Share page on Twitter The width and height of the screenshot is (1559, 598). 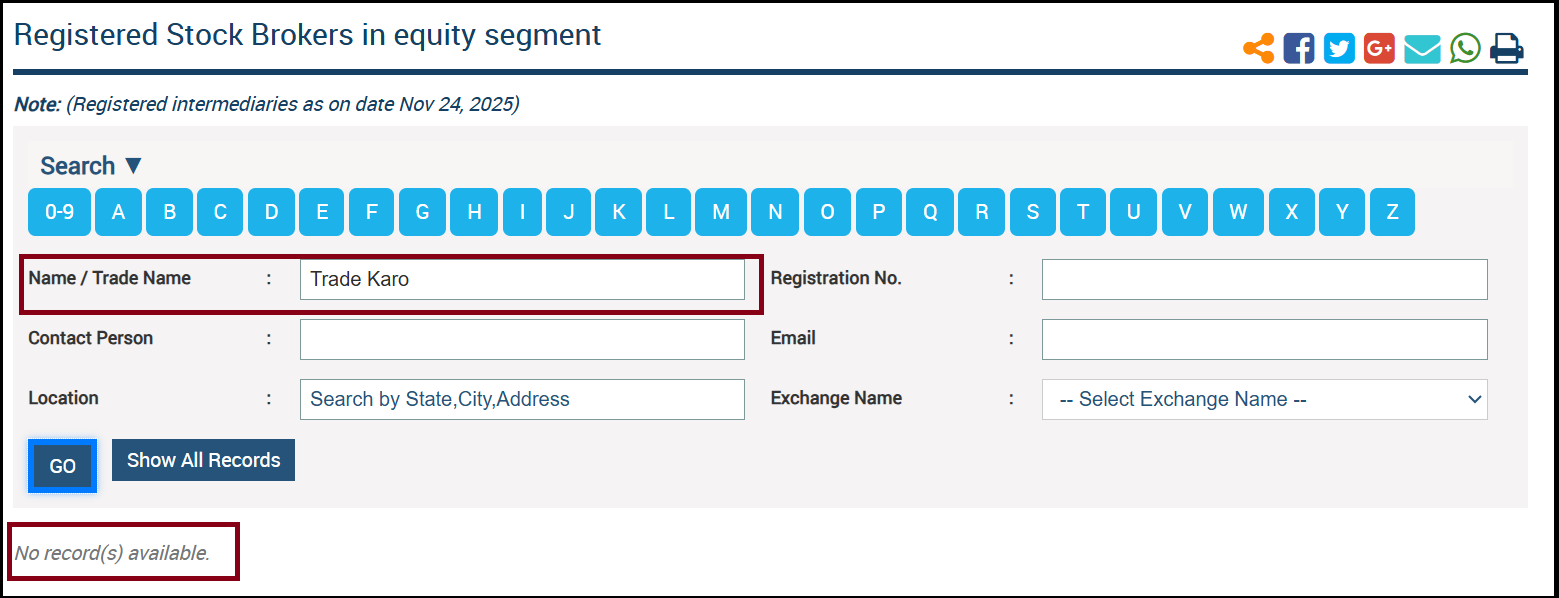coord(1339,48)
